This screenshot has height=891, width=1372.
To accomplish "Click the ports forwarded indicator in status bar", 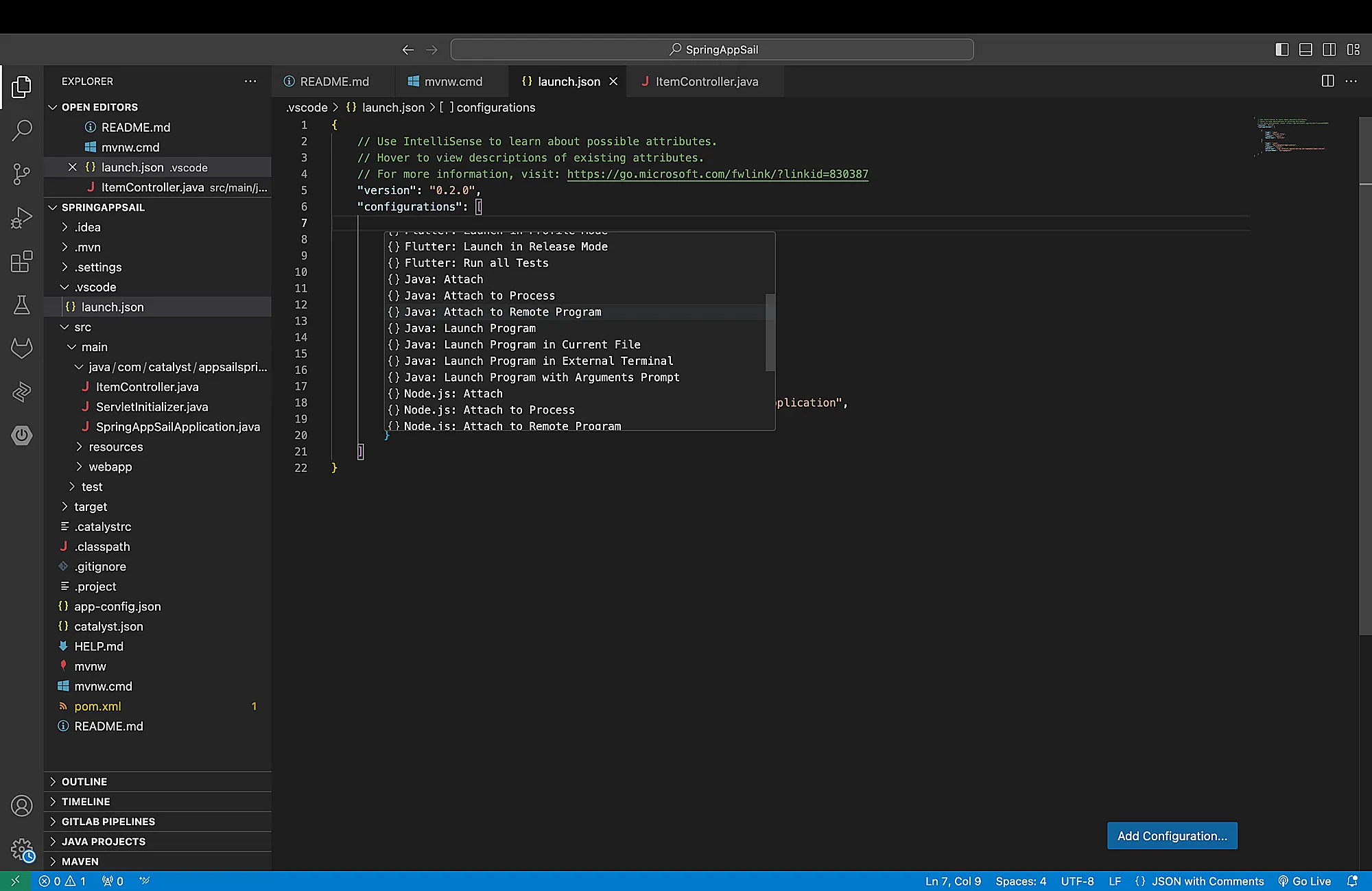I will point(113,881).
